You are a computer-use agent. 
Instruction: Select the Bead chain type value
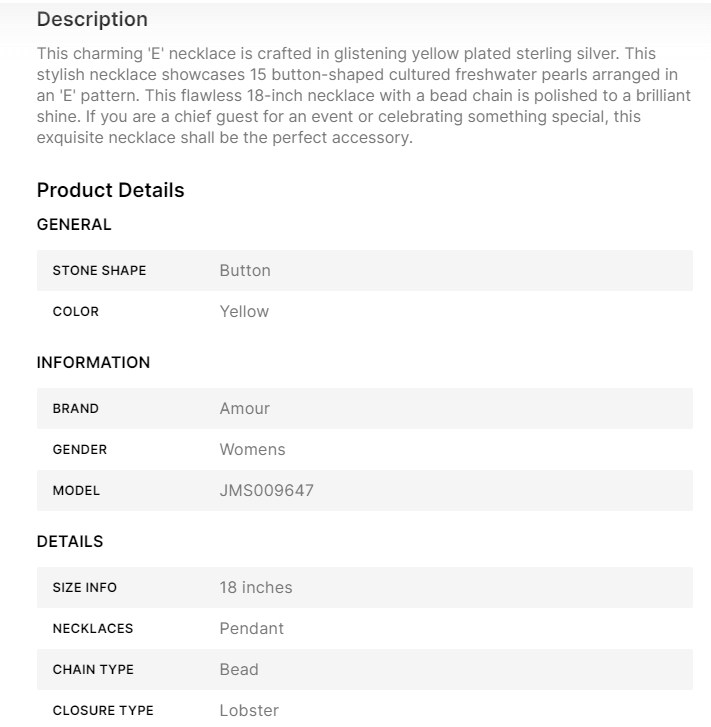[239, 669]
